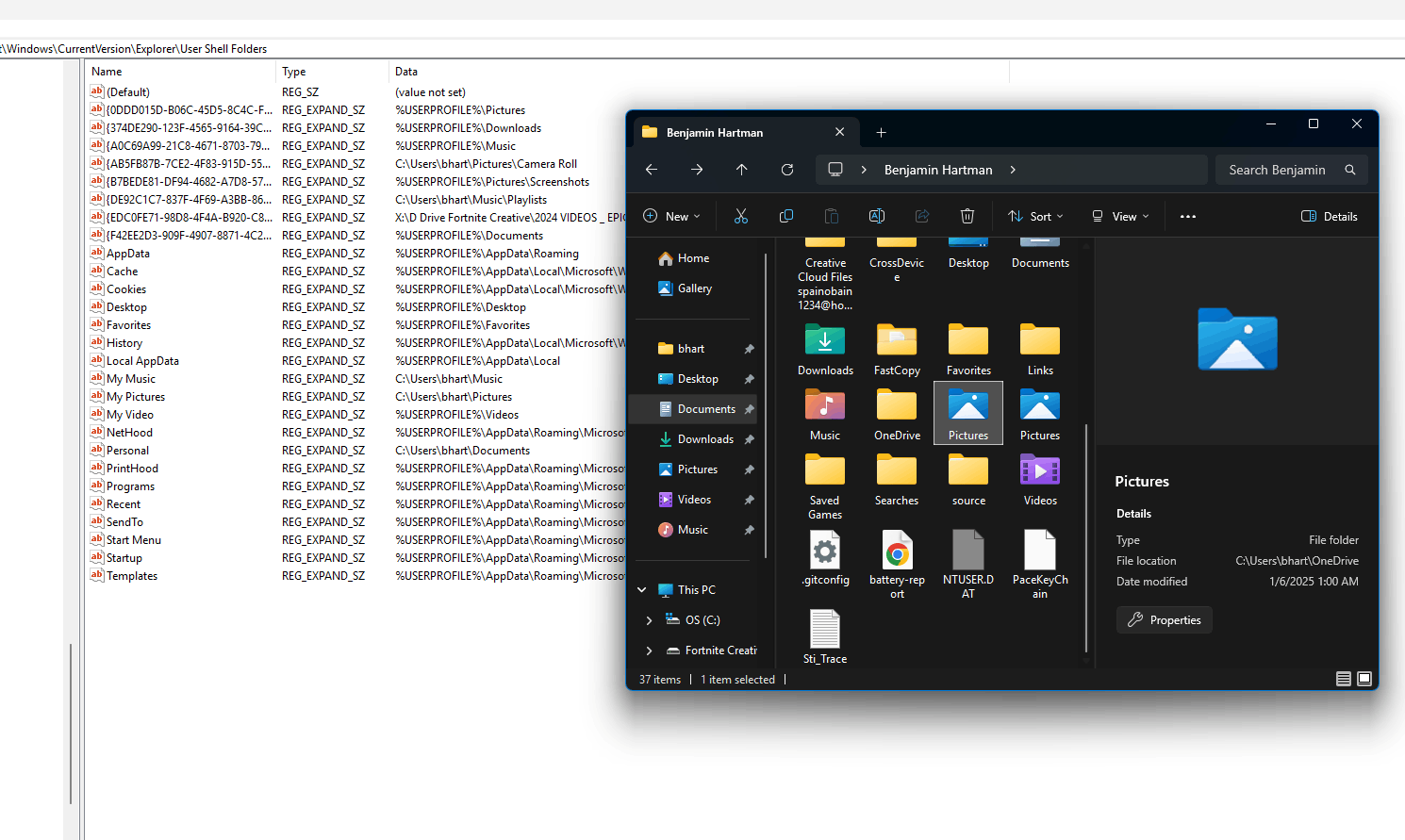1405x840 pixels.
Task: Switch to details list view in status bar
Action: point(1344,679)
